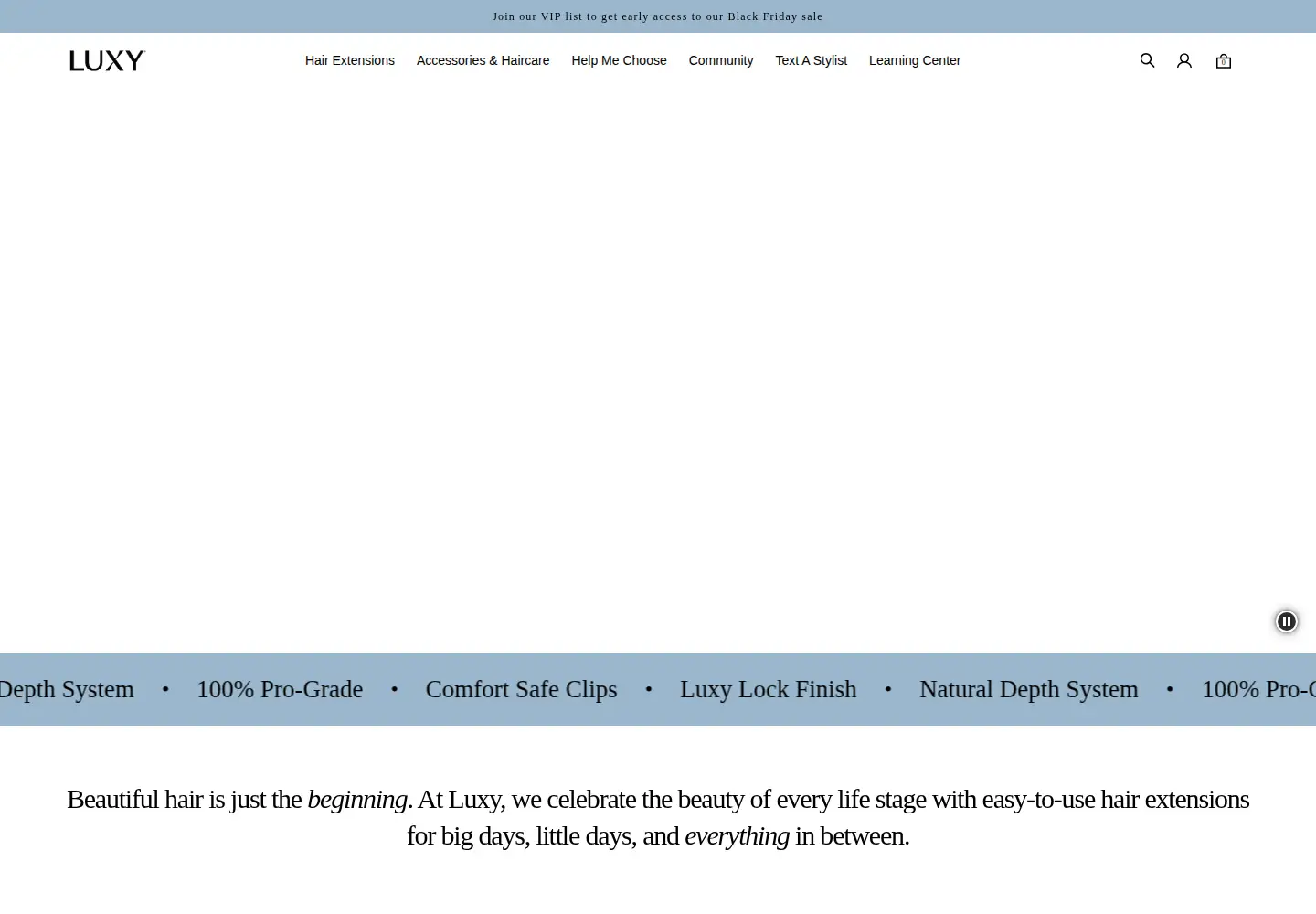The width and height of the screenshot is (1316, 914).
Task: Click the italic word "everything" in tagline
Action: point(737,836)
